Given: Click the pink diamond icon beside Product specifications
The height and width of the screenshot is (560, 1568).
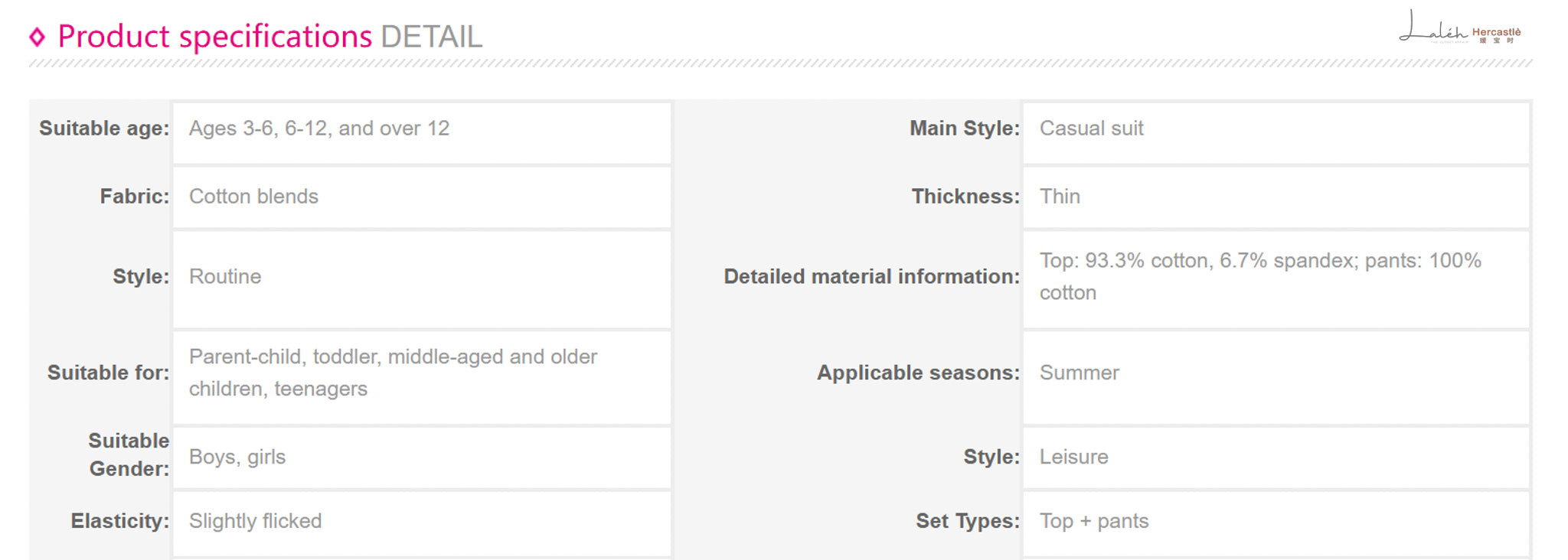Looking at the screenshot, I should [x=37, y=37].
